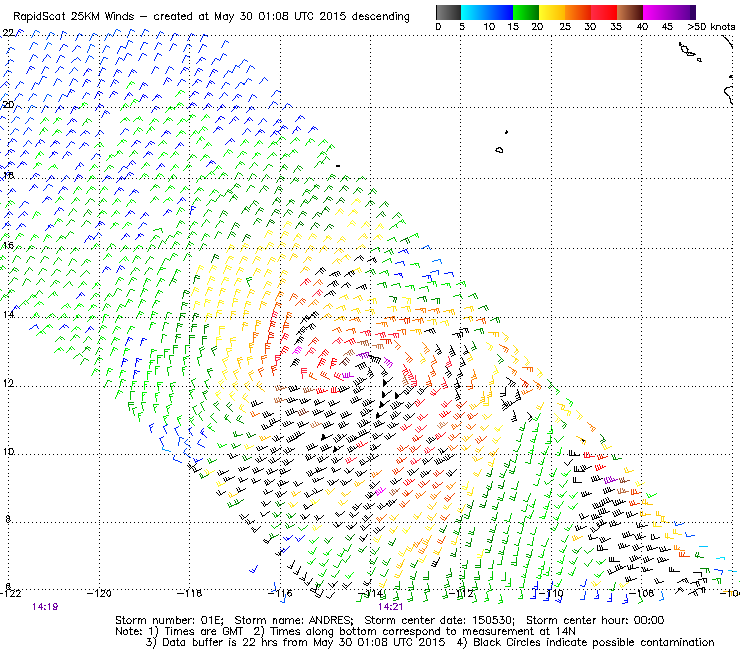Pick the brown 35–40 knot legend swatch
Viewport: 740px width, 650px height.
(x=630, y=12)
